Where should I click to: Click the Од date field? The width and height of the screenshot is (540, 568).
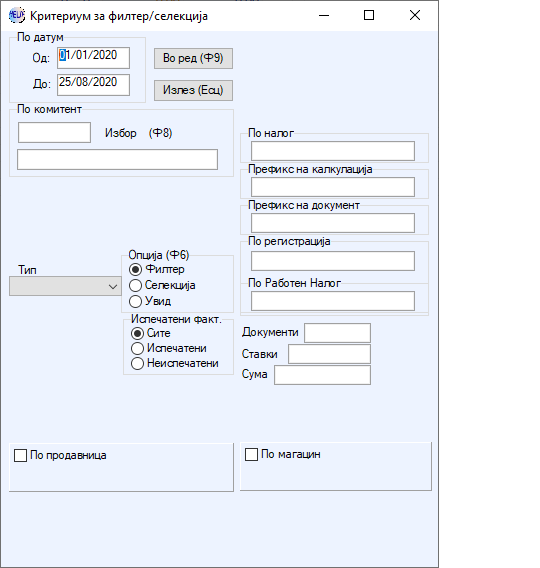click(x=93, y=58)
